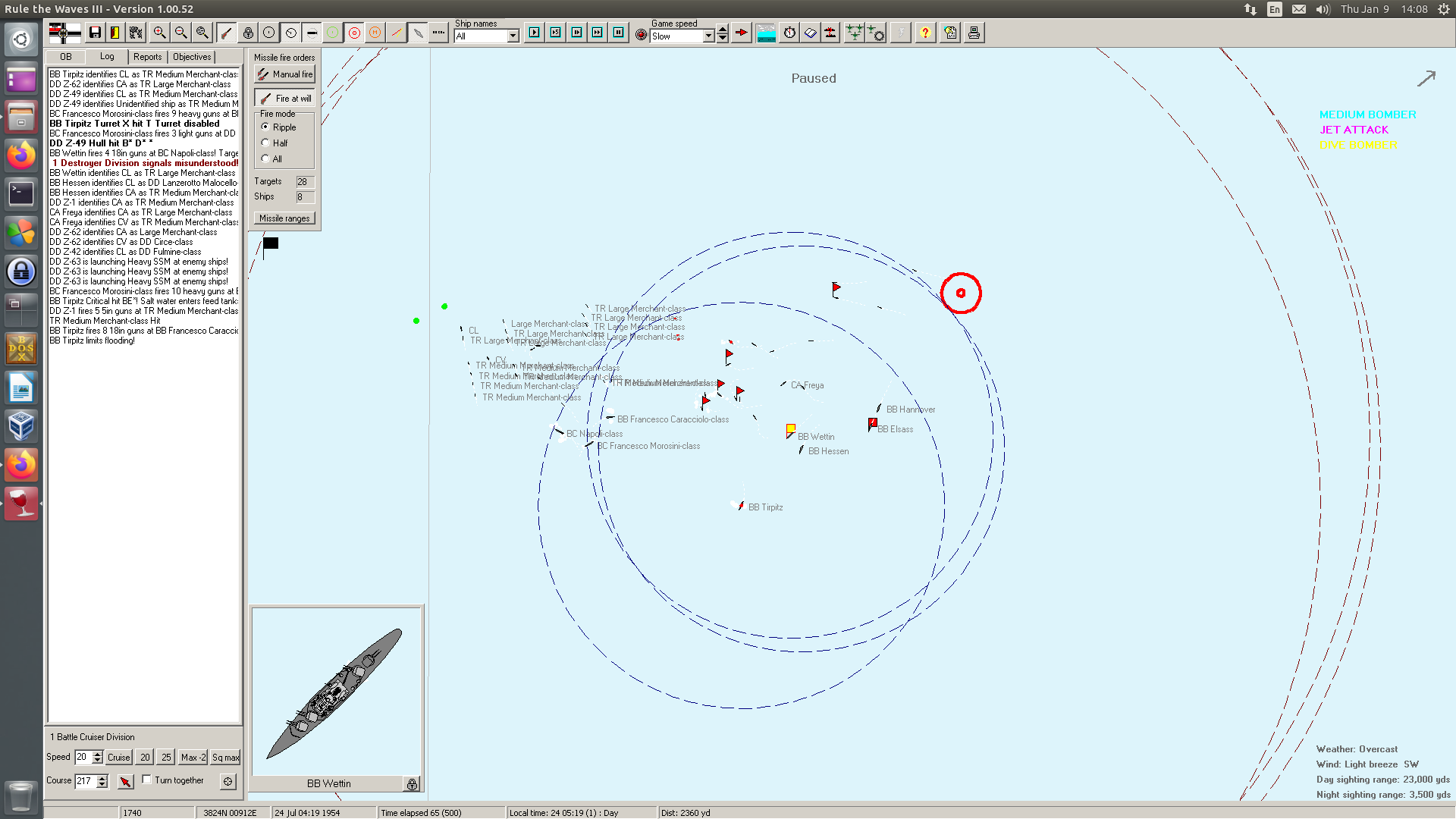Click the torpedo silhouette toolbar icon
The image size is (1456, 819).
click(x=418, y=33)
